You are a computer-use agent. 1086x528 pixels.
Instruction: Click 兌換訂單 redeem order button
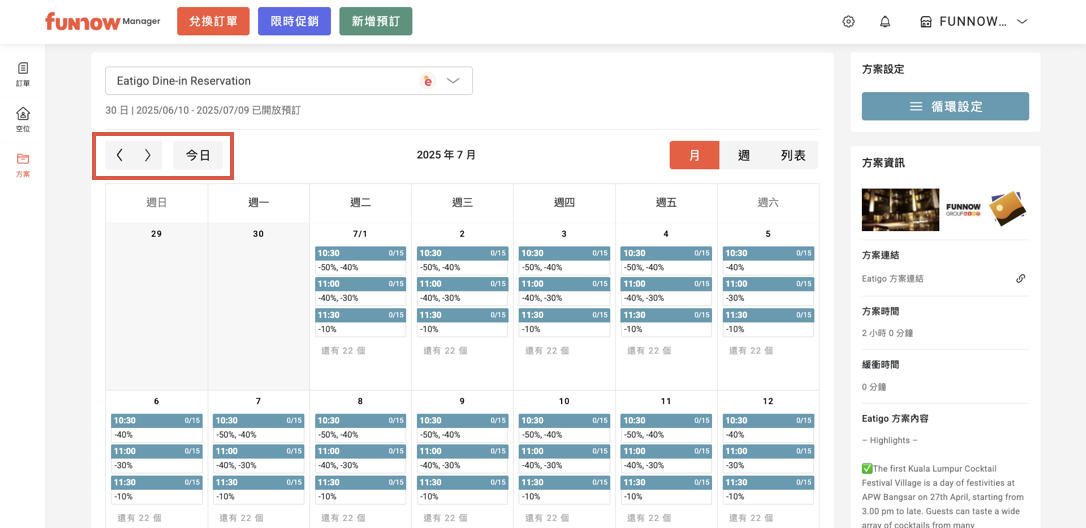click(213, 22)
